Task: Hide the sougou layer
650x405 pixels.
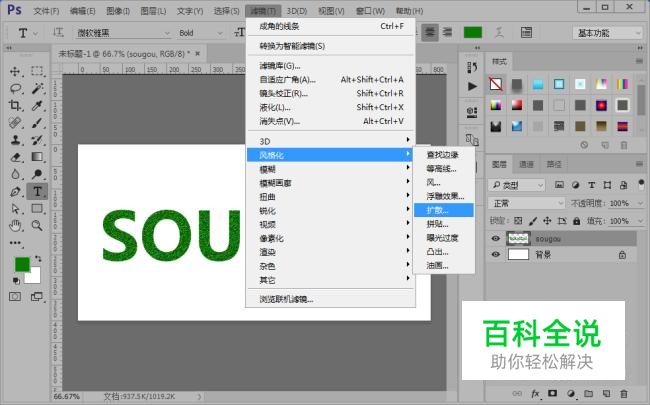Action: point(495,238)
